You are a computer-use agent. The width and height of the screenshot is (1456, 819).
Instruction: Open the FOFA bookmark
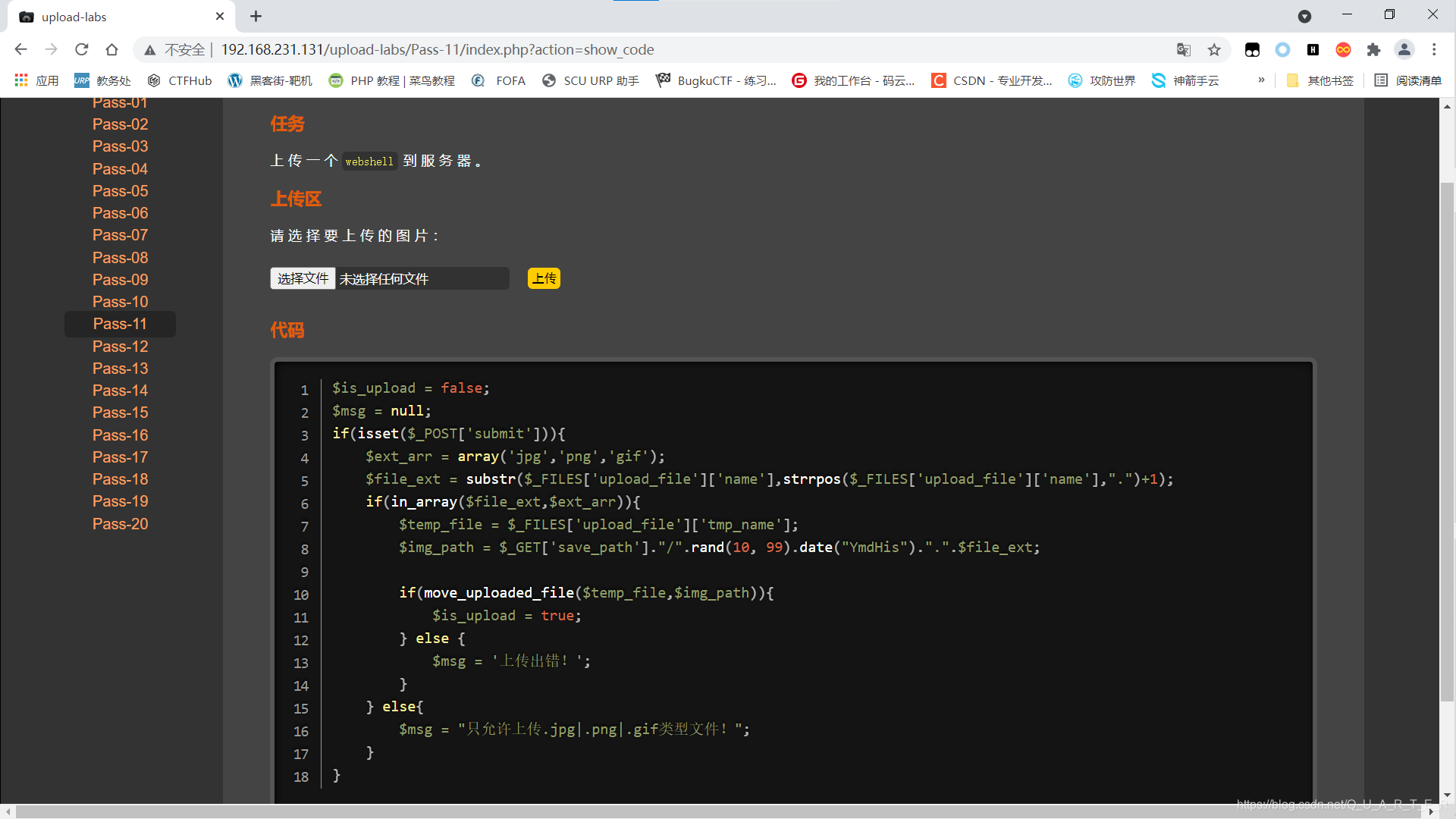click(499, 80)
